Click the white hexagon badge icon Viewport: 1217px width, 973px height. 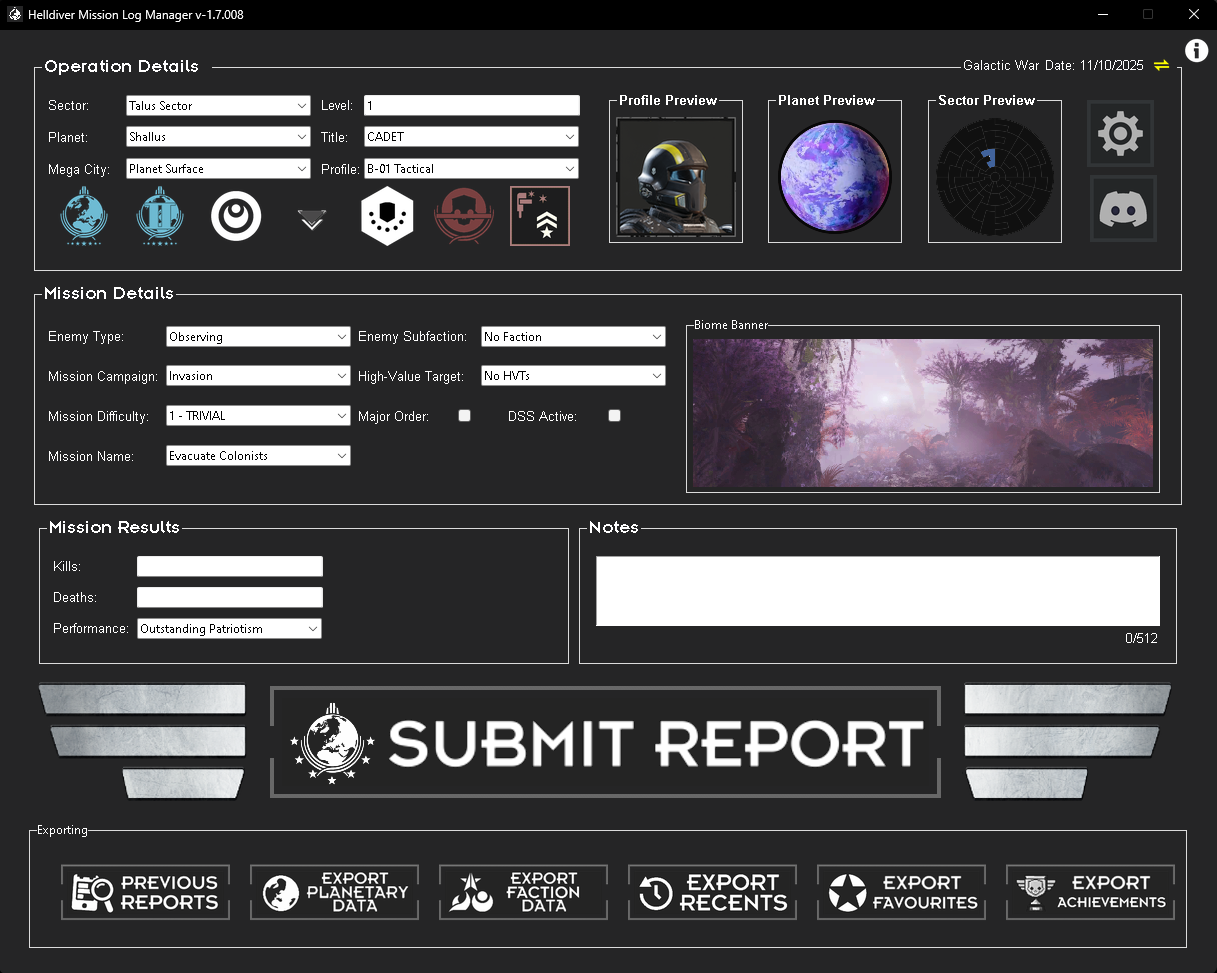pos(387,216)
